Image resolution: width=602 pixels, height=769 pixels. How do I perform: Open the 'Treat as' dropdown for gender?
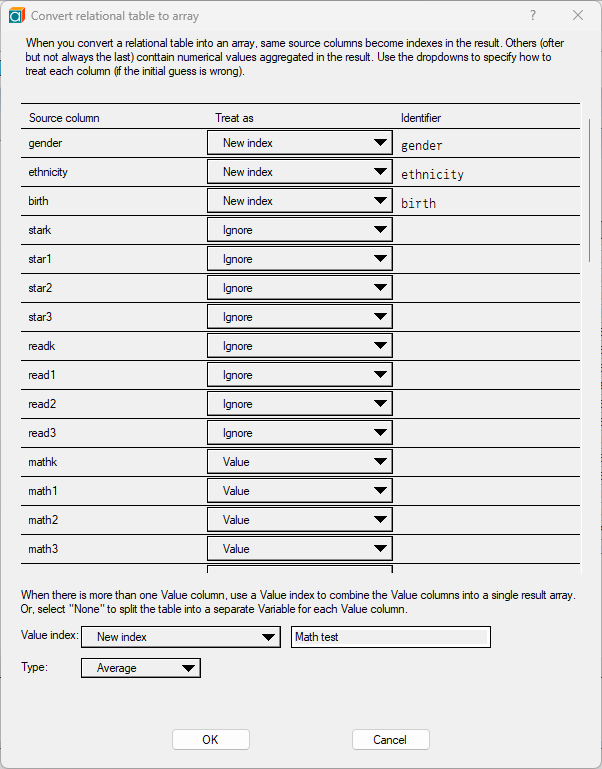tap(300, 143)
